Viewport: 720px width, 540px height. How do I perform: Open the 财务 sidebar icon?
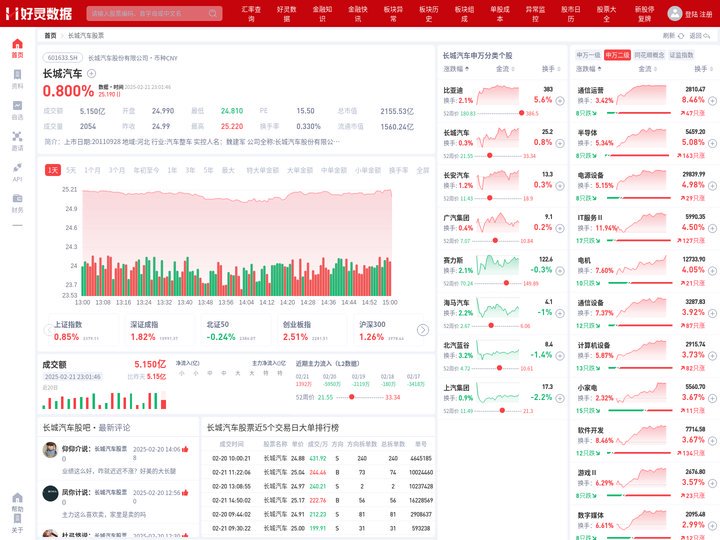point(17,198)
